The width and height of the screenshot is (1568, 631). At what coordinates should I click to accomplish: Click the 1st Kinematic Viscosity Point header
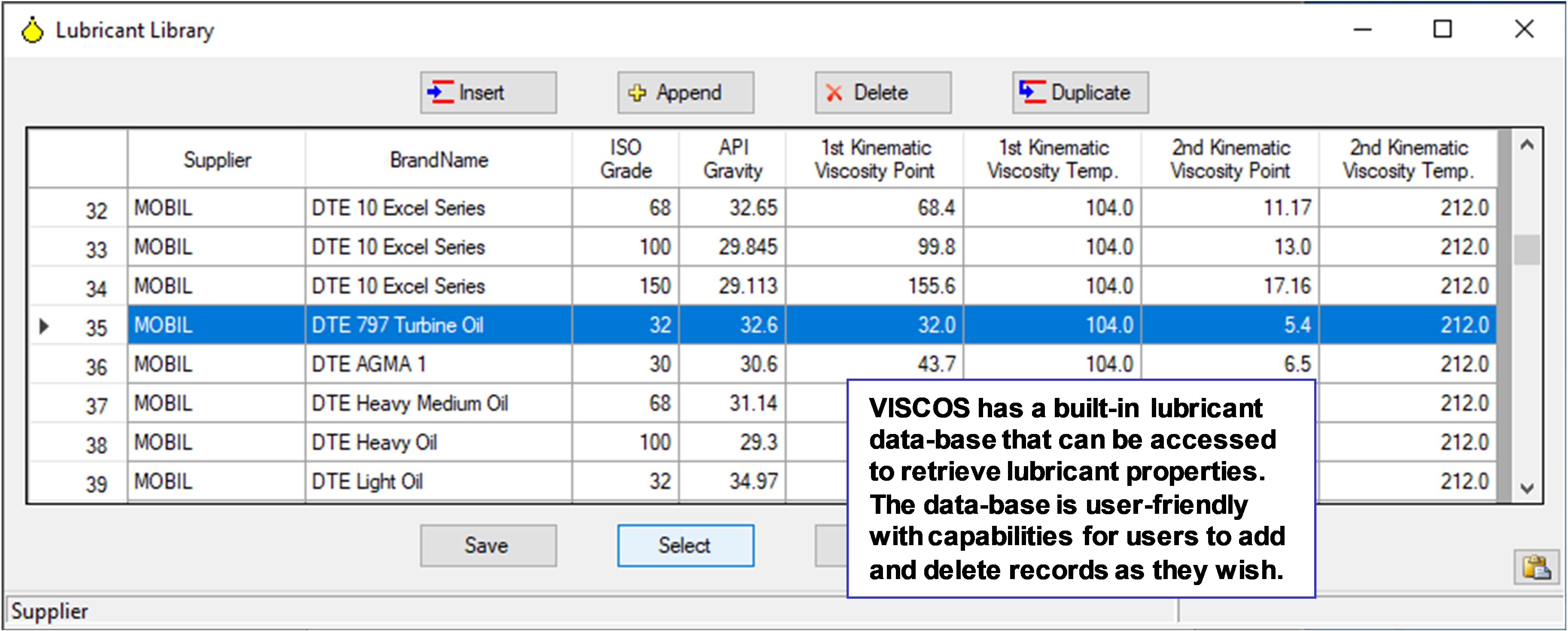(x=875, y=159)
